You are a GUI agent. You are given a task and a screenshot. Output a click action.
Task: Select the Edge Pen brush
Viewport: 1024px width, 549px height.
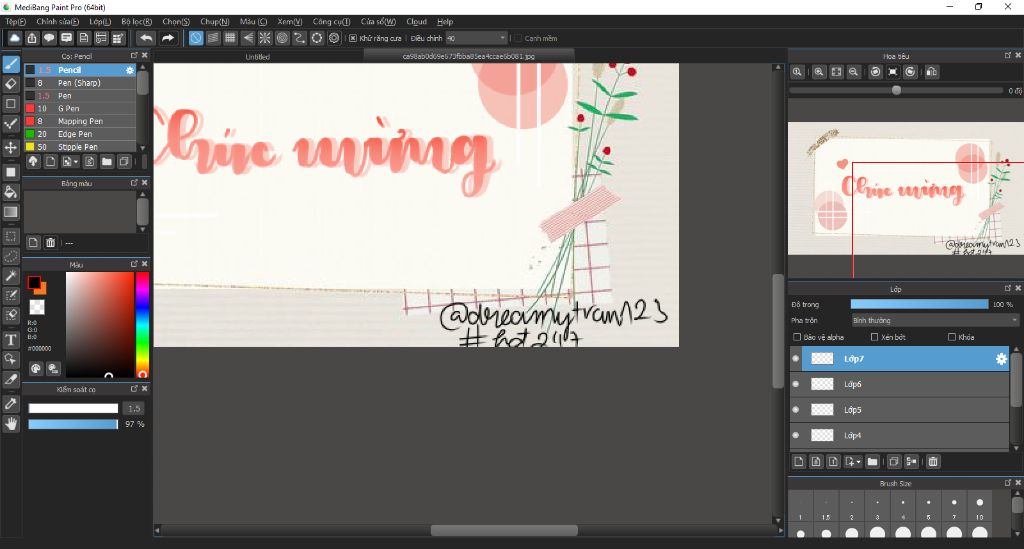(x=80, y=134)
